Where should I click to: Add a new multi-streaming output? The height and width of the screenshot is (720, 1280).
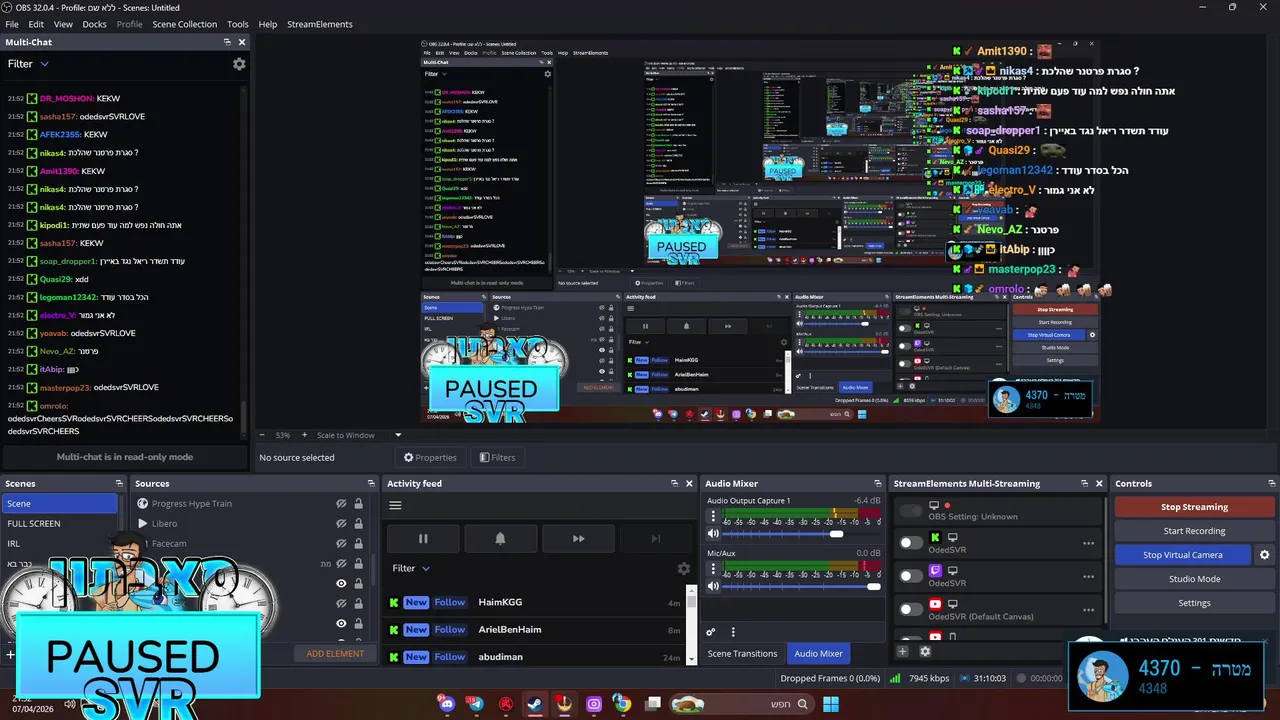pos(902,651)
